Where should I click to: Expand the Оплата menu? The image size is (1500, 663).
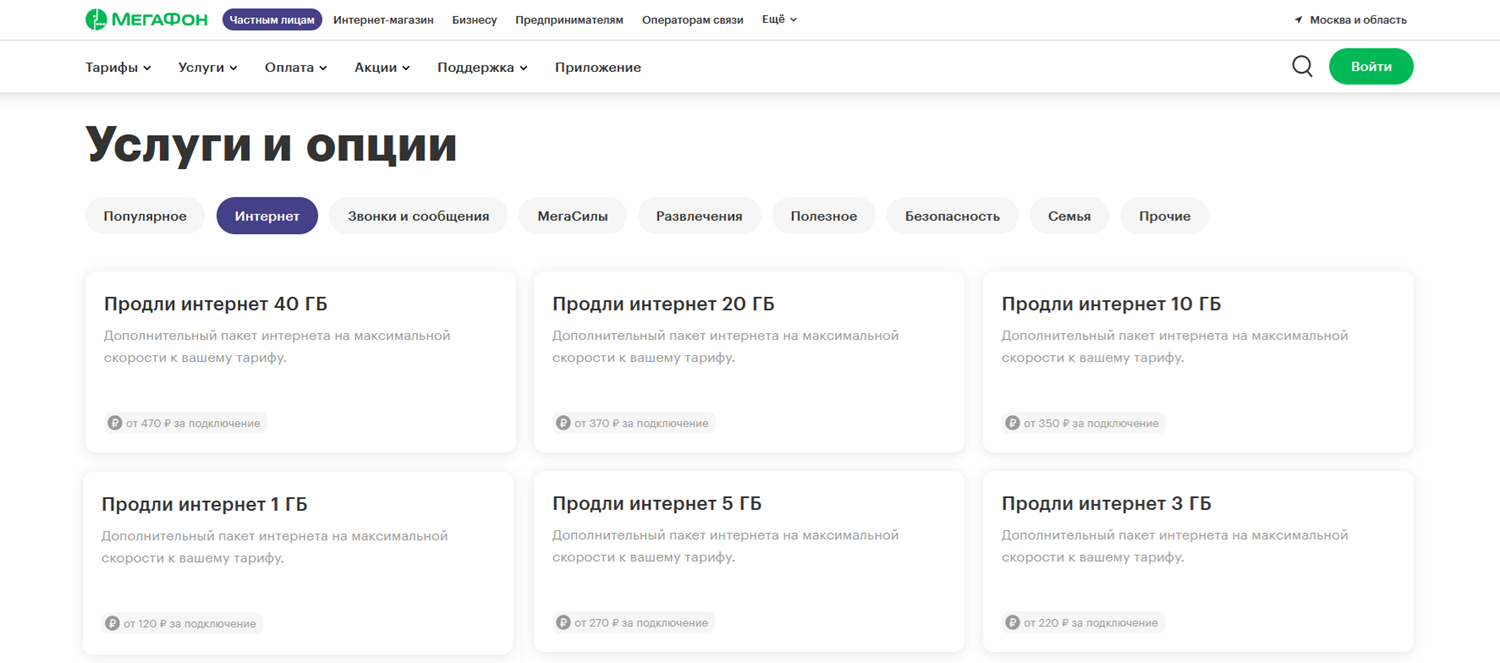pyautogui.click(x=296, y=67)
